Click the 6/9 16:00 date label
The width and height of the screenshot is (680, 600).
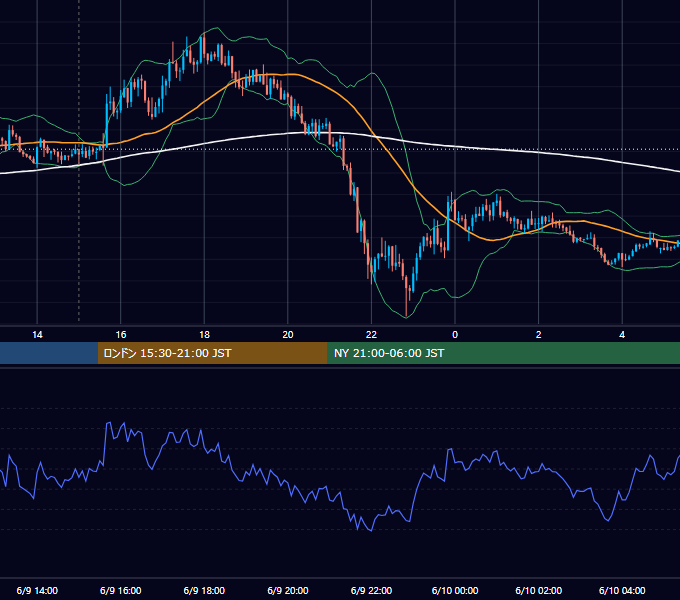pos(121,590)
